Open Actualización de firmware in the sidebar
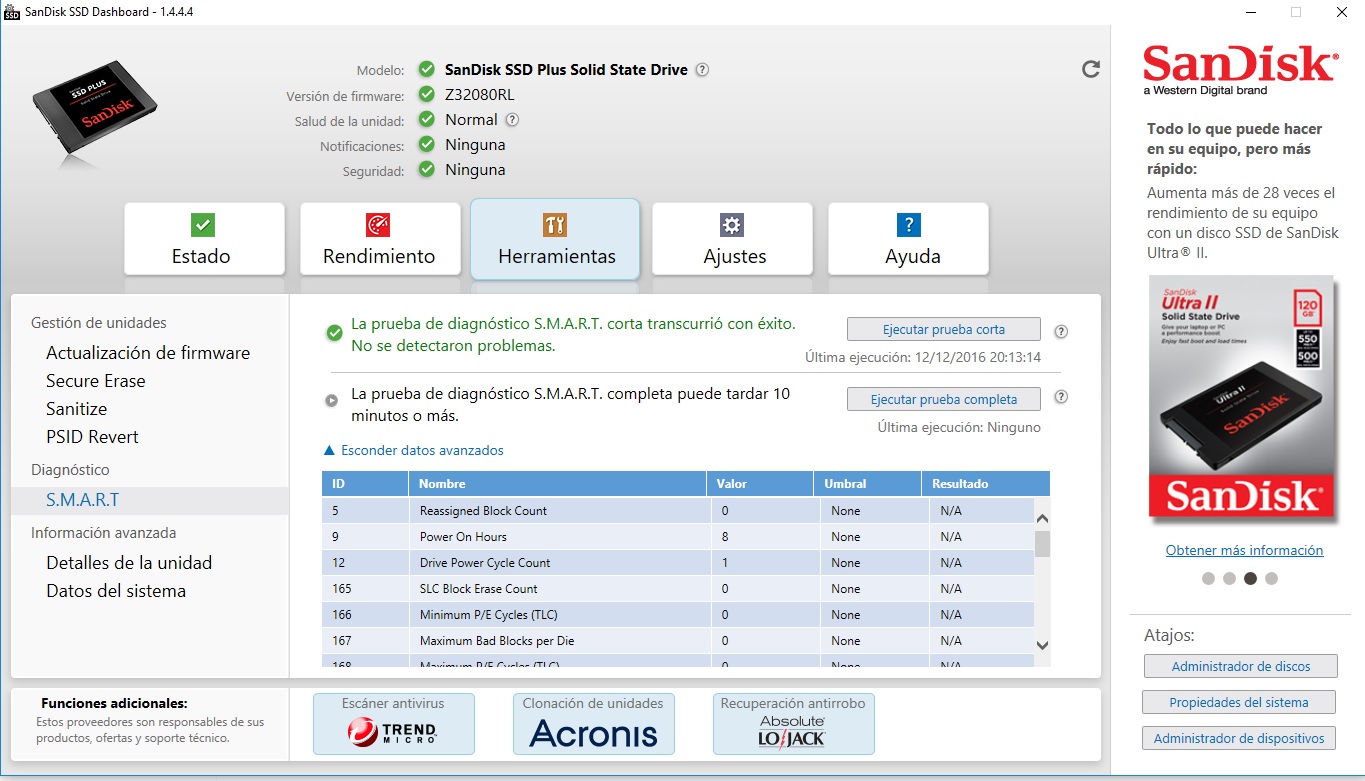 point(148,353)
